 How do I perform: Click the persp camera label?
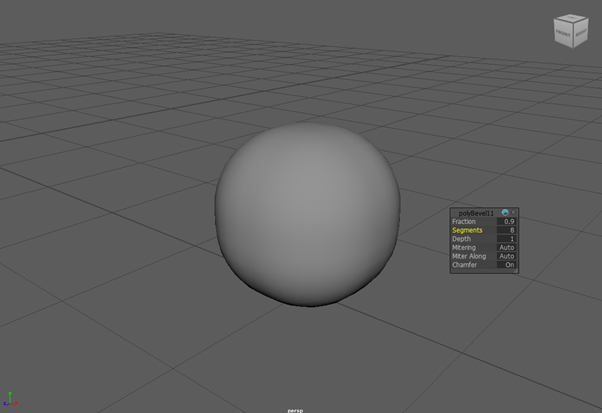pos(294,409)
